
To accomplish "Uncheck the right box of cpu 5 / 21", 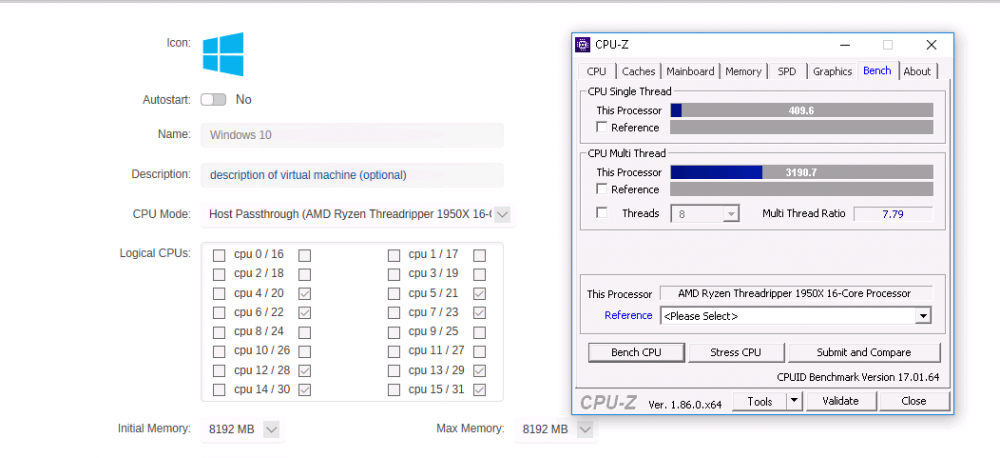I will pos(480,294).
